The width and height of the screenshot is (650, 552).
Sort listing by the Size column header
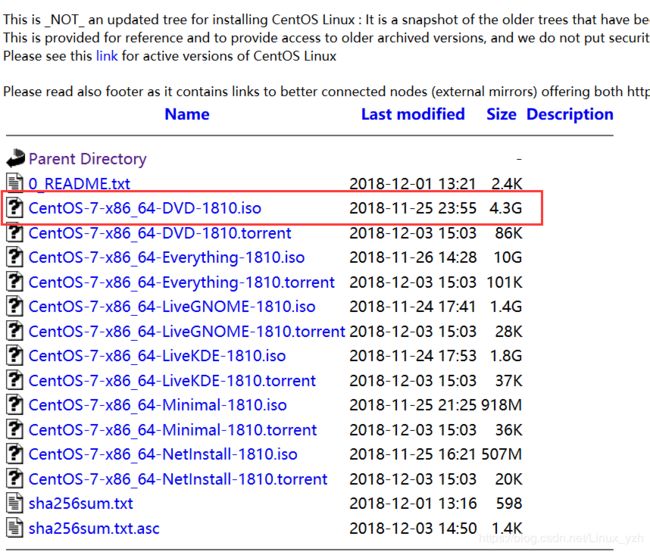[501, 114]
